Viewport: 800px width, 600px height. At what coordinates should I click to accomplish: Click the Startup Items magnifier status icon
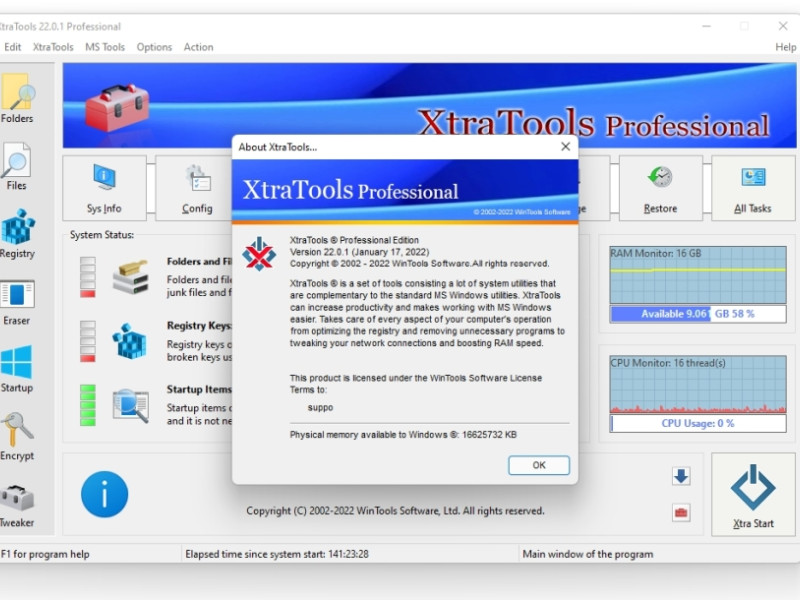coord(131,406)
